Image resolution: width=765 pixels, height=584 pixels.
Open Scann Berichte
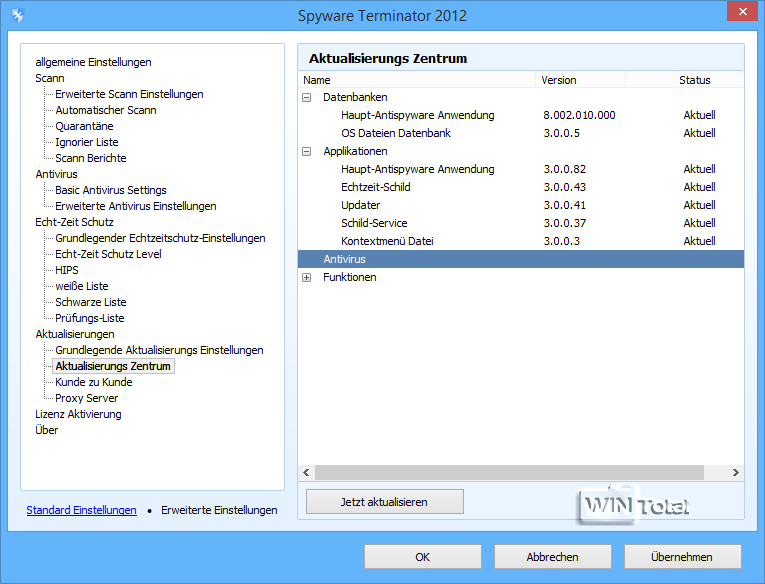tap(91, 158)
